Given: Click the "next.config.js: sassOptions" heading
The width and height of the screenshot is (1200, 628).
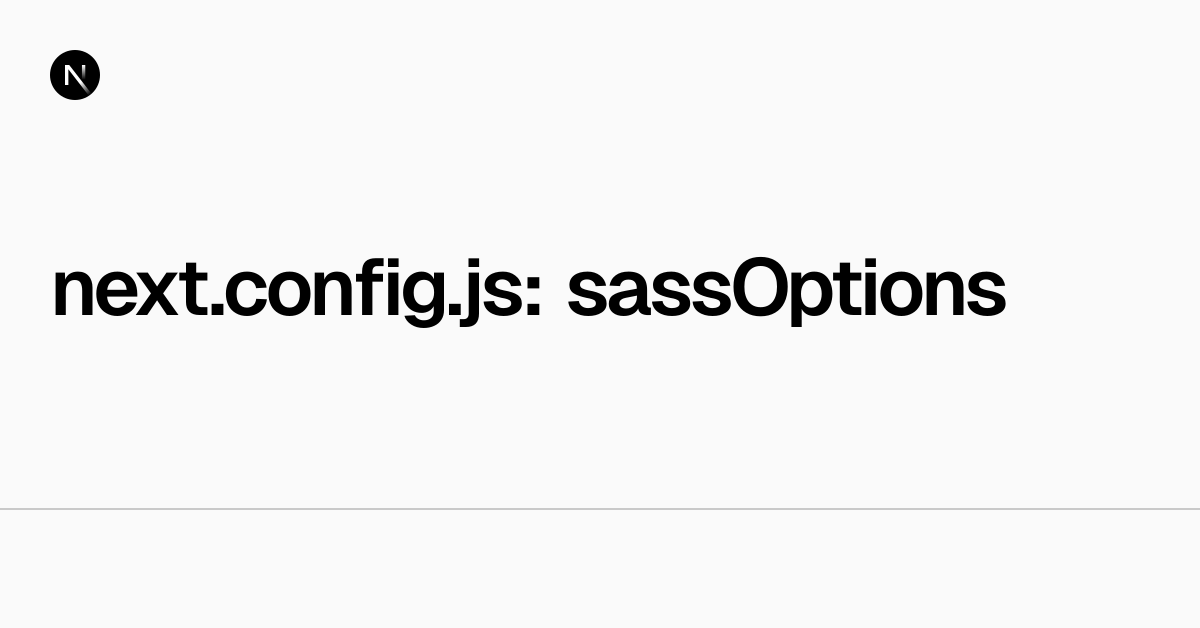Looking at the screenshot, I should tap(528, 290).
